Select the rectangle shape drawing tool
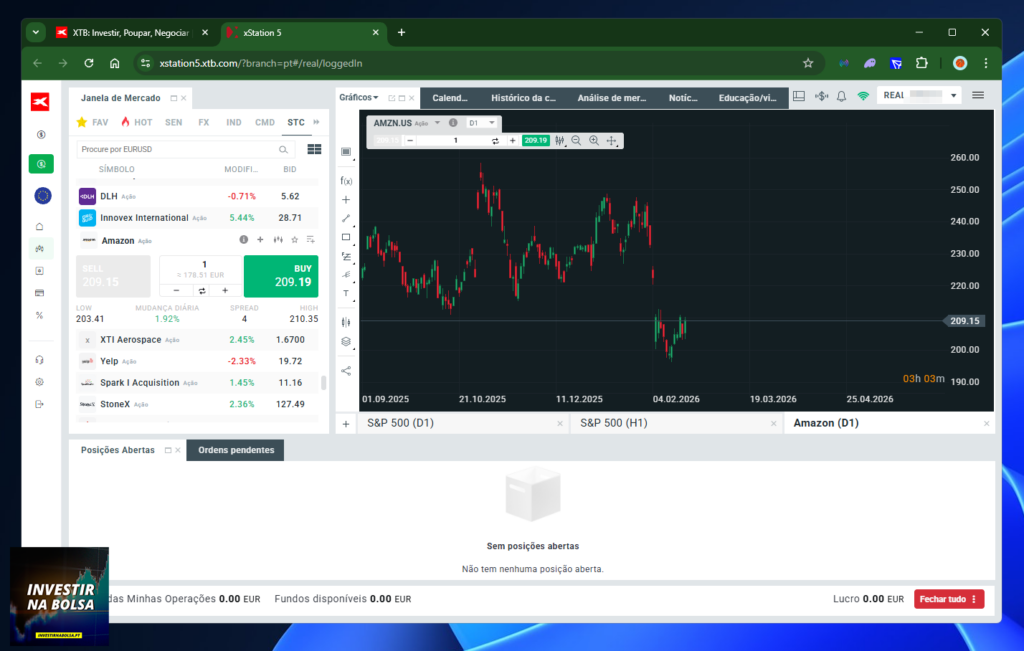 [346, 237]
